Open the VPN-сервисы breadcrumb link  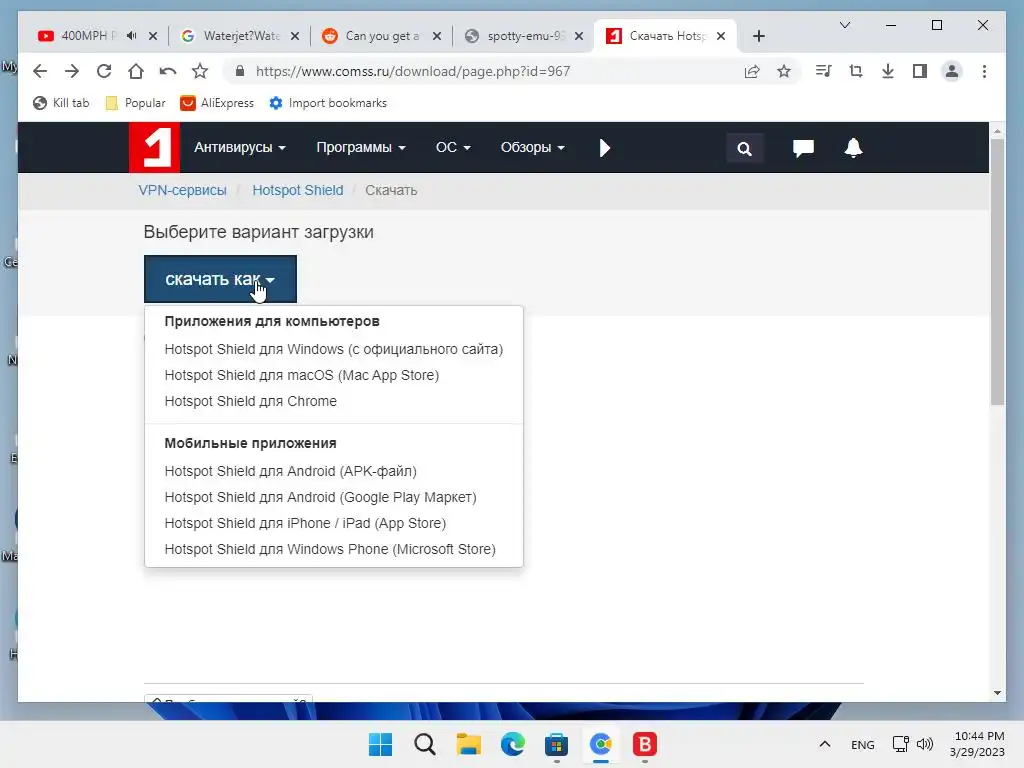[x=182, y=190]
